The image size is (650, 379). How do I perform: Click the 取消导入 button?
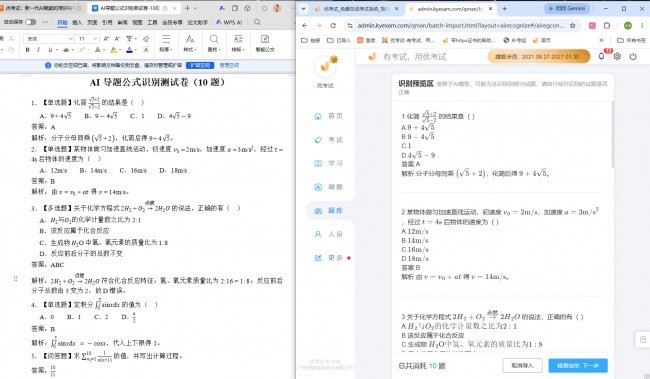tap(522, 366)
